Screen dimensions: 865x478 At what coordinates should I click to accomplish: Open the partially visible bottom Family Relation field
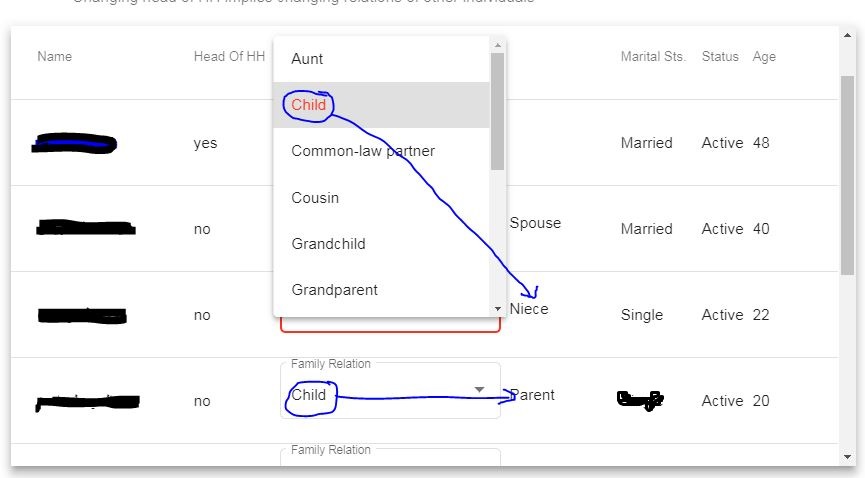390,459
